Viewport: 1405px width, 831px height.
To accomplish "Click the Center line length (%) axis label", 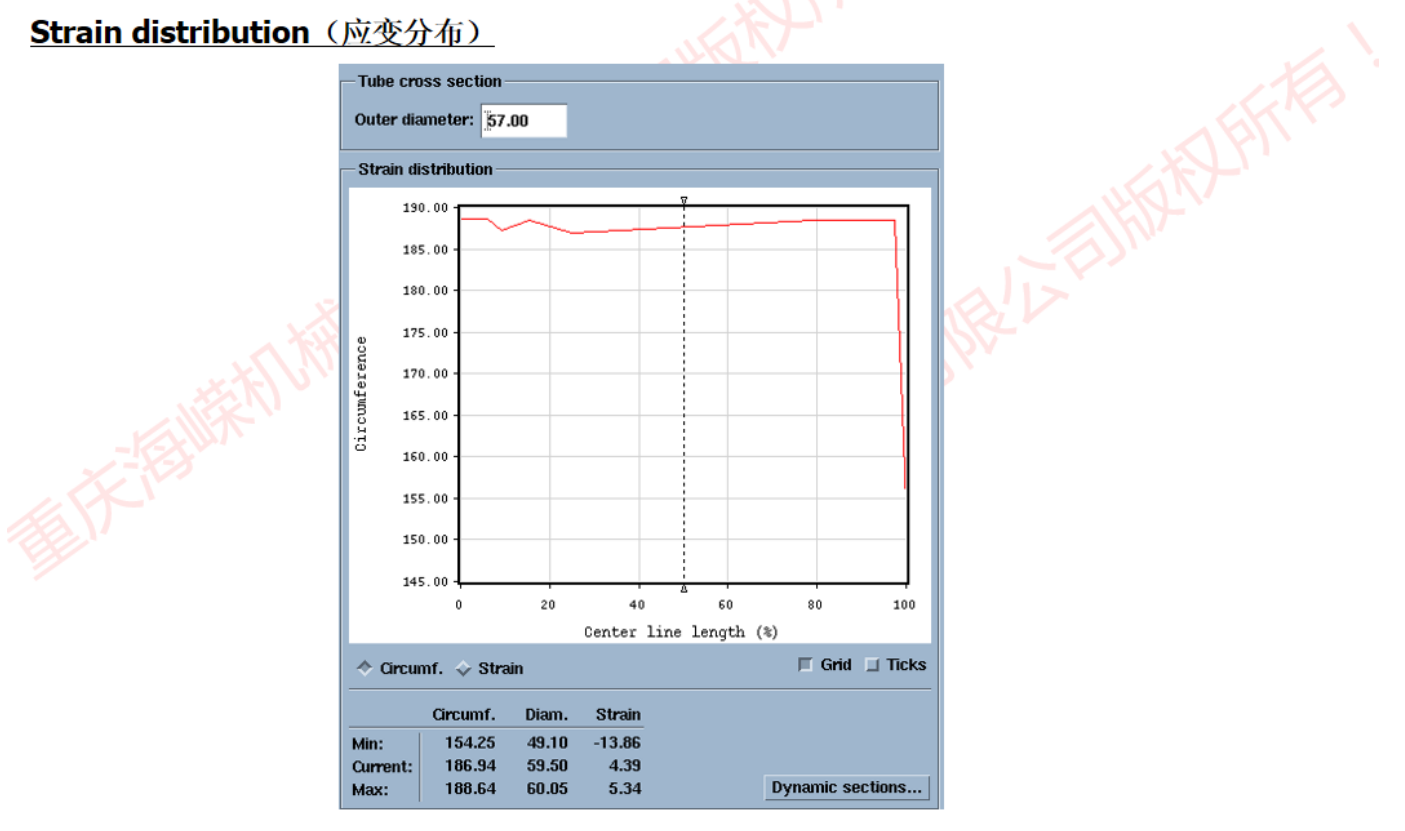I will click(681, 632).
